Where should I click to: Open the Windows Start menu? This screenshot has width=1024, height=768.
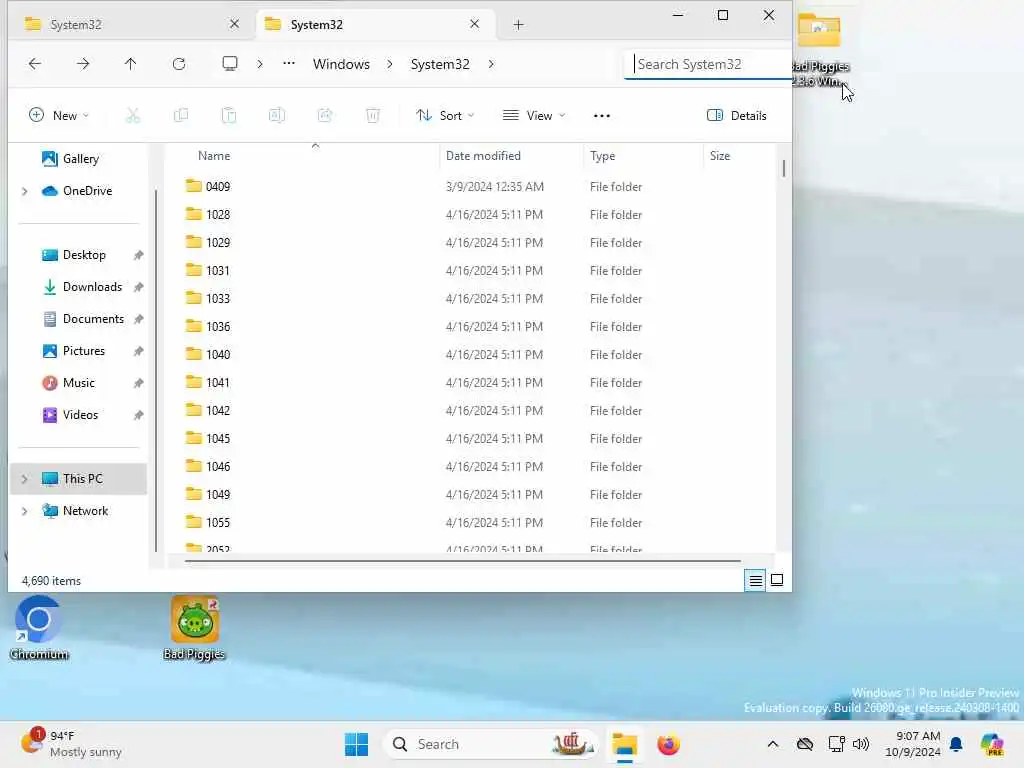(x=356, y=744)
